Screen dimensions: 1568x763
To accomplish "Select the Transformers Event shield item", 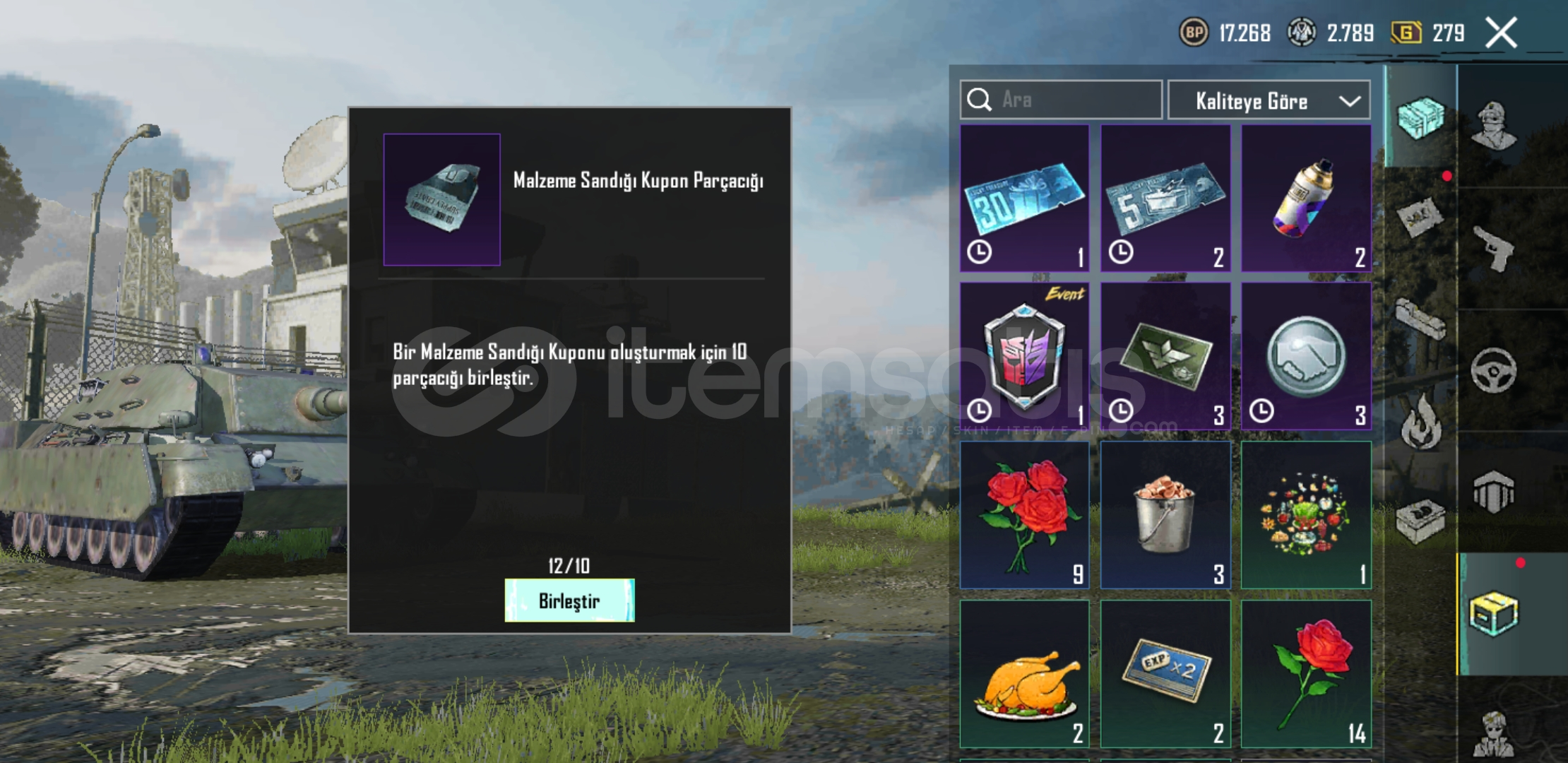I will (x=1024, y=357).
